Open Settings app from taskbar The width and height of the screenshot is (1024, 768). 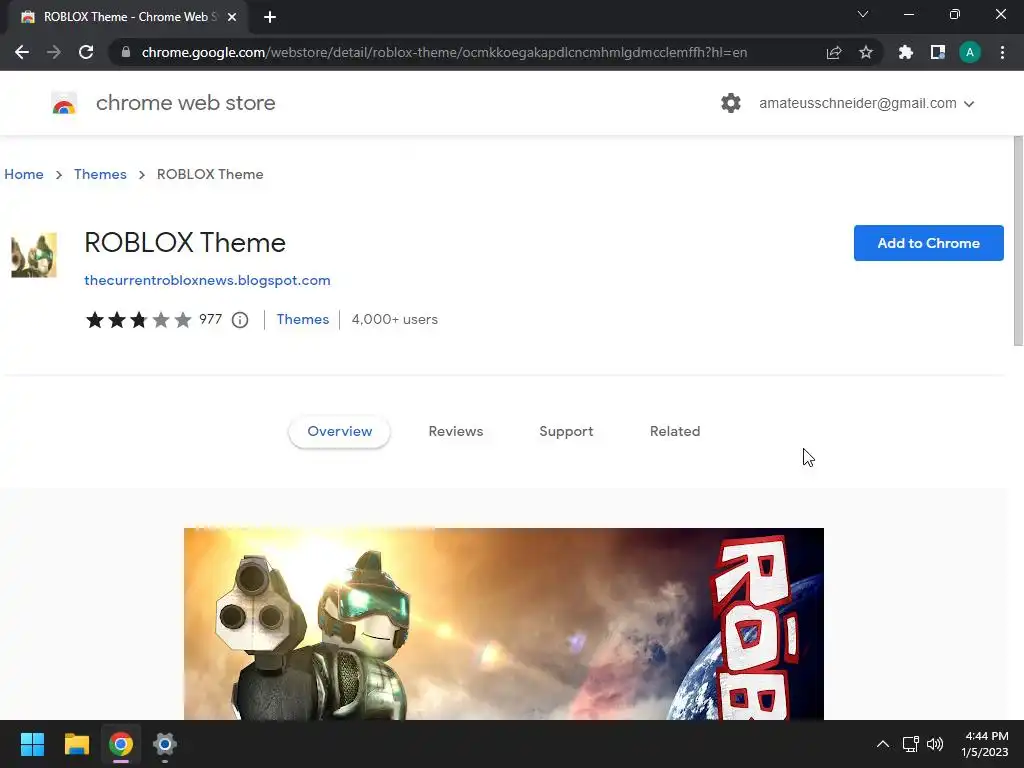point(165,744)
